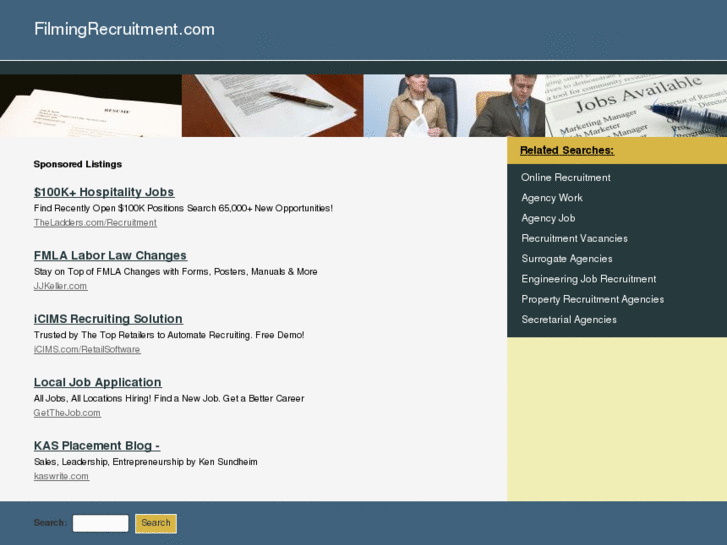Visit iCIMS.com/RetailSoftware URL link
Viewport: 727px width, 545px height.
[87, 349]
